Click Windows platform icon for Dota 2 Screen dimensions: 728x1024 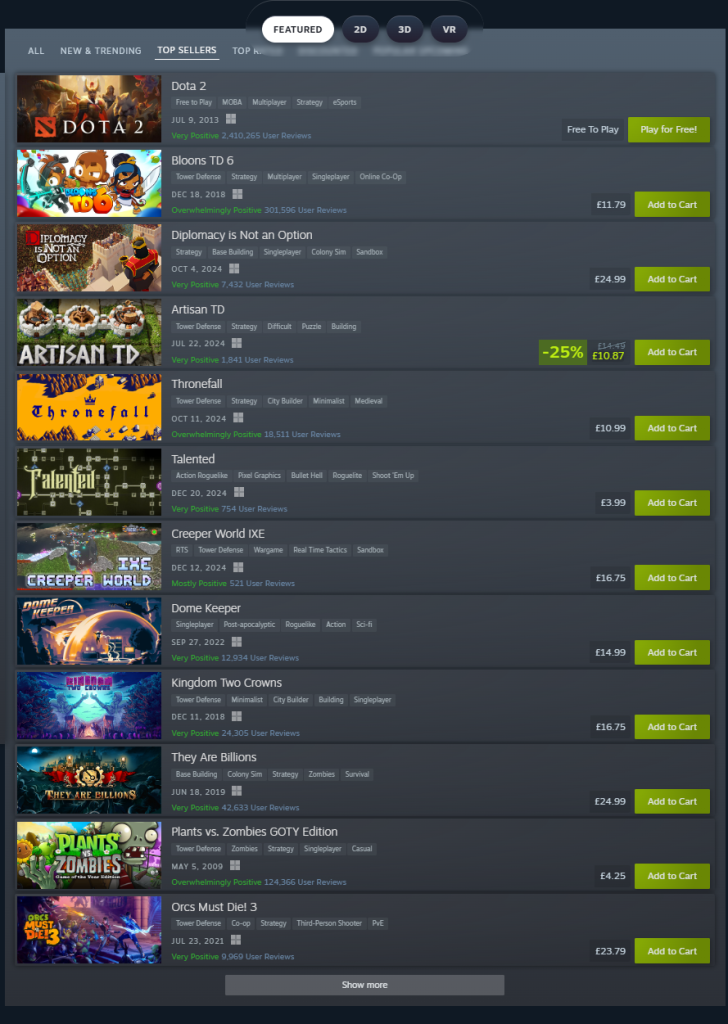click(230, 119)
